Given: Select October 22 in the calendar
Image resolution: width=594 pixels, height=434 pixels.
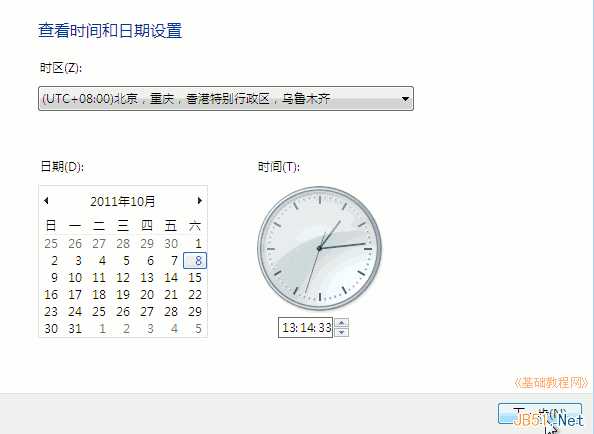Looking at the screenshot, I should (195, 295).
